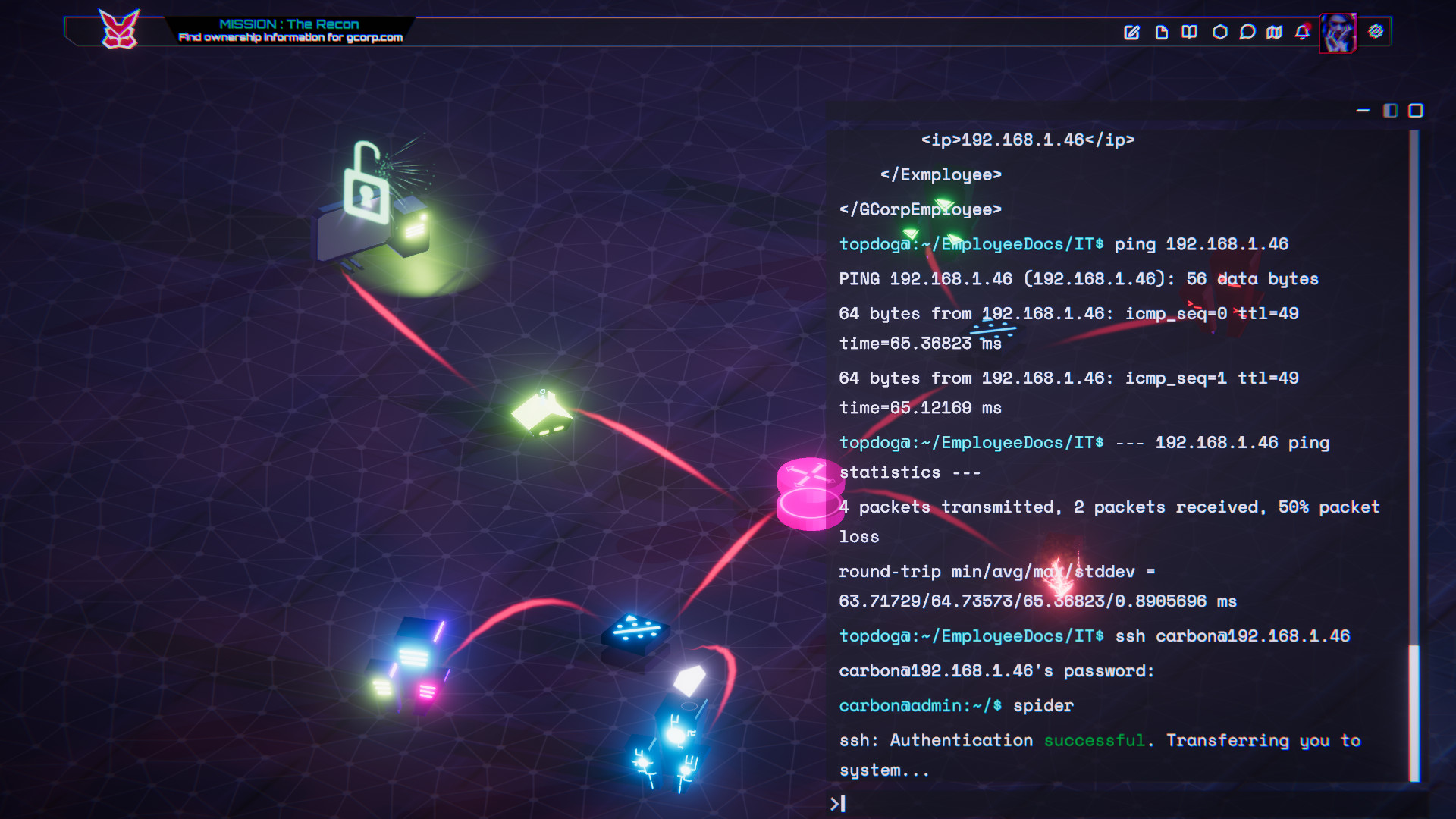Click the terminal vertical scrollbar thumb
Screen dimensions: 1456x819
pos(1414,711)
